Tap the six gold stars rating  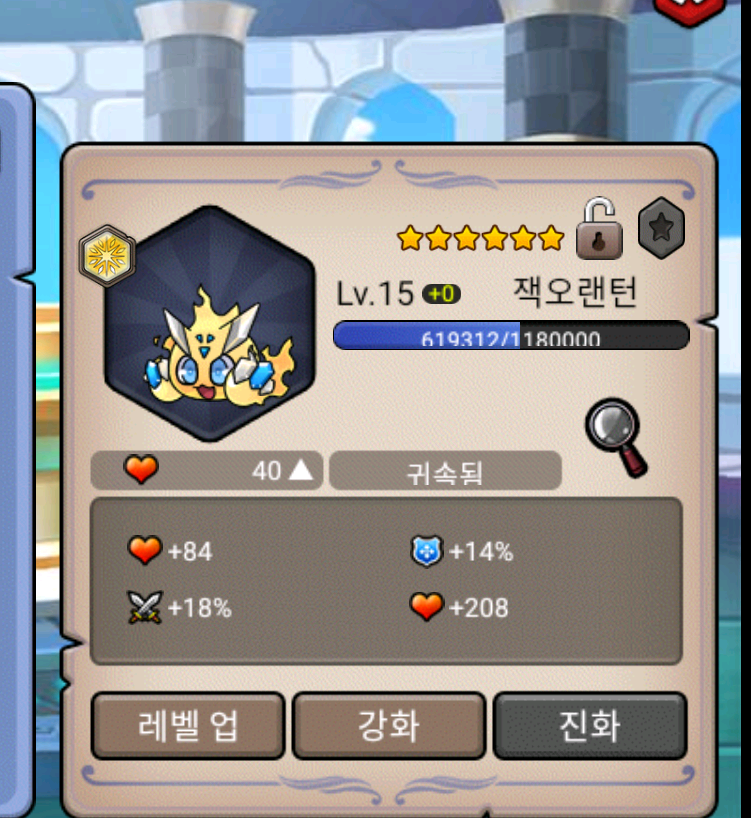tap(481, 238)
